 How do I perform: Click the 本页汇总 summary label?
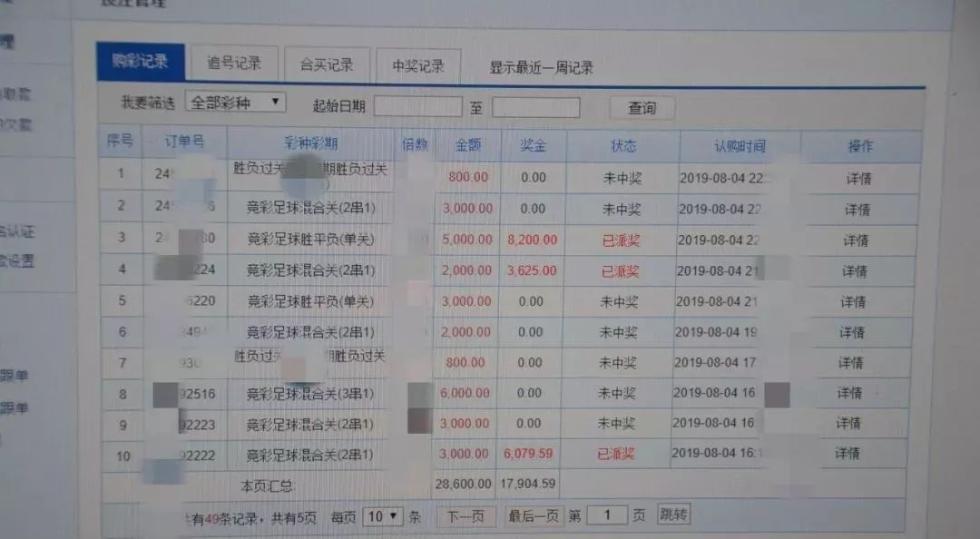pos(266,486)
